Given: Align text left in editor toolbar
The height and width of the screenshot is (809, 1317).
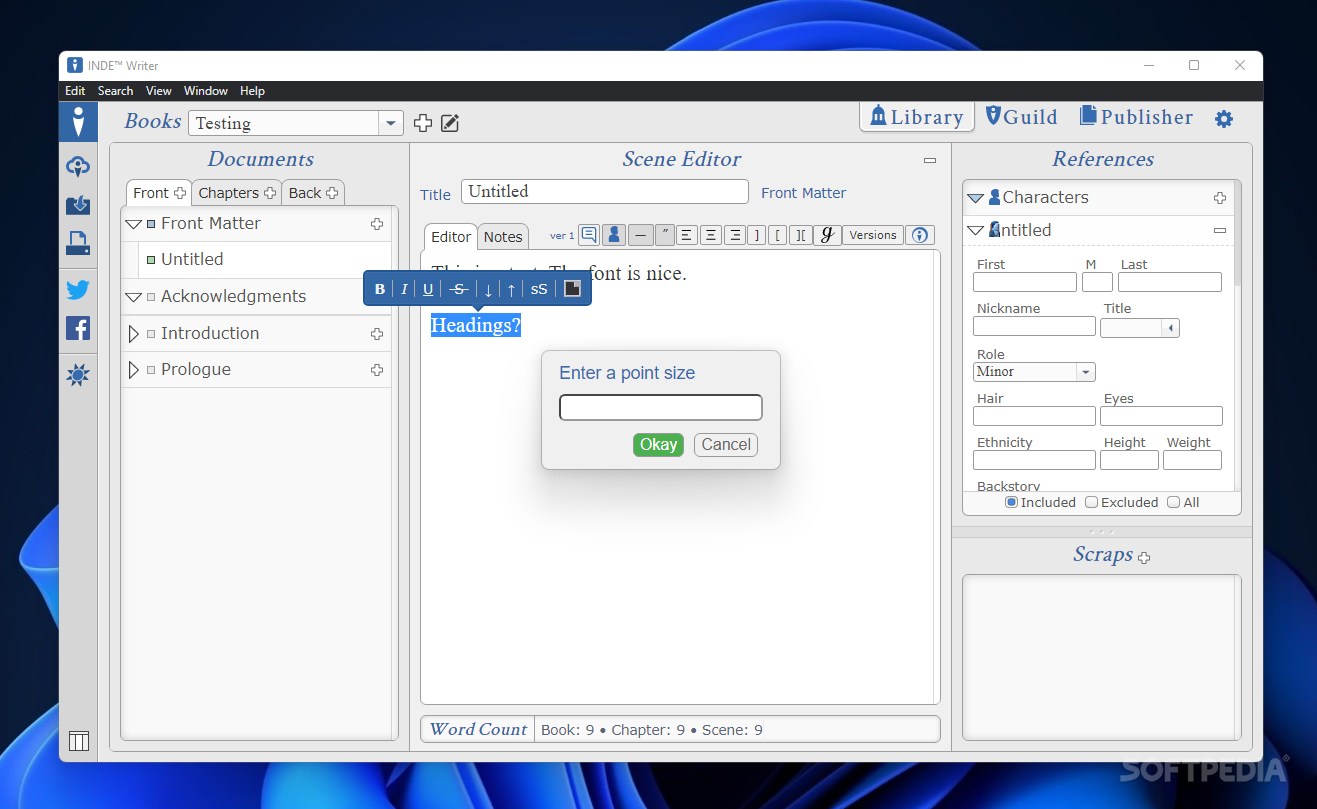Looking at the screenshot, I should [687, 235].
